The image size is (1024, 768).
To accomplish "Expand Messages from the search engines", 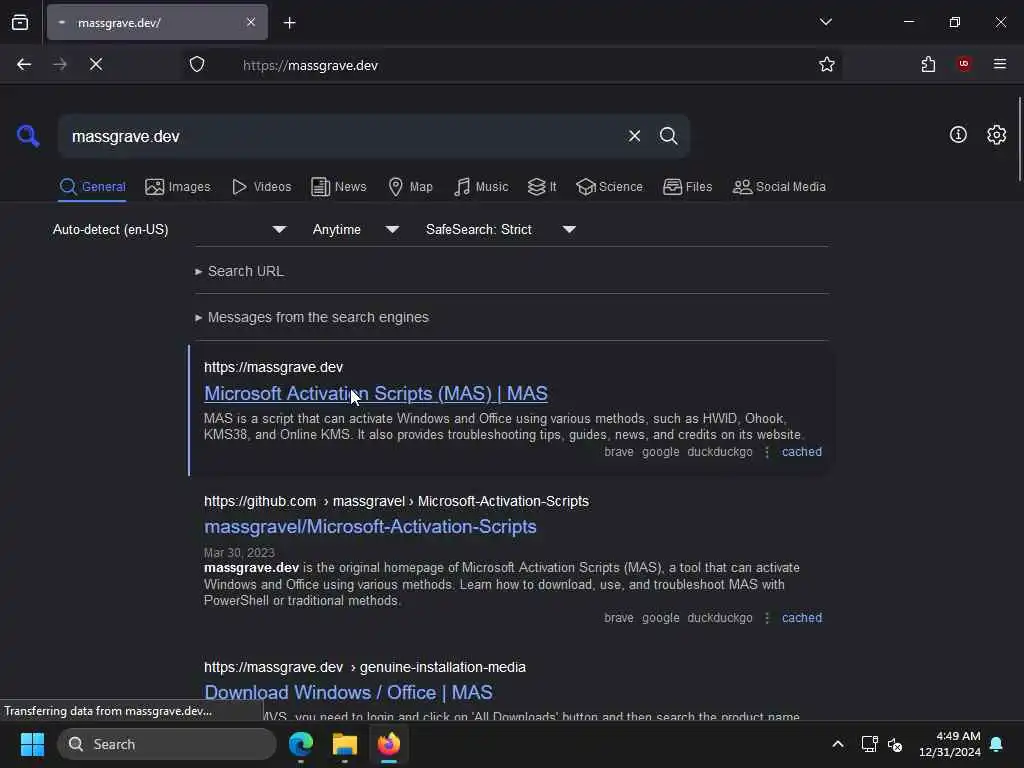I will point(312,317).
